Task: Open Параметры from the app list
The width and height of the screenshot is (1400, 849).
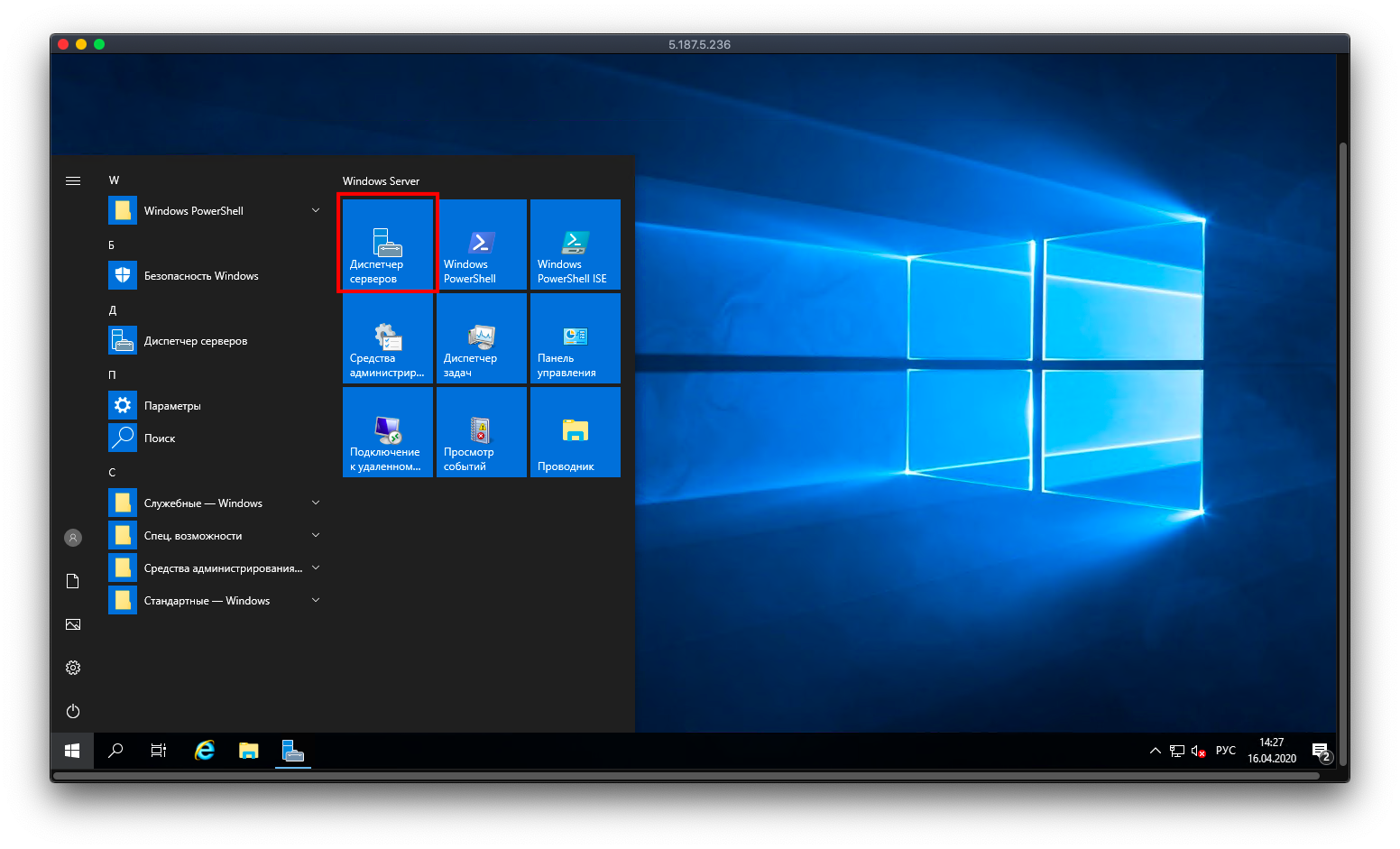Action: pos(215,406)
